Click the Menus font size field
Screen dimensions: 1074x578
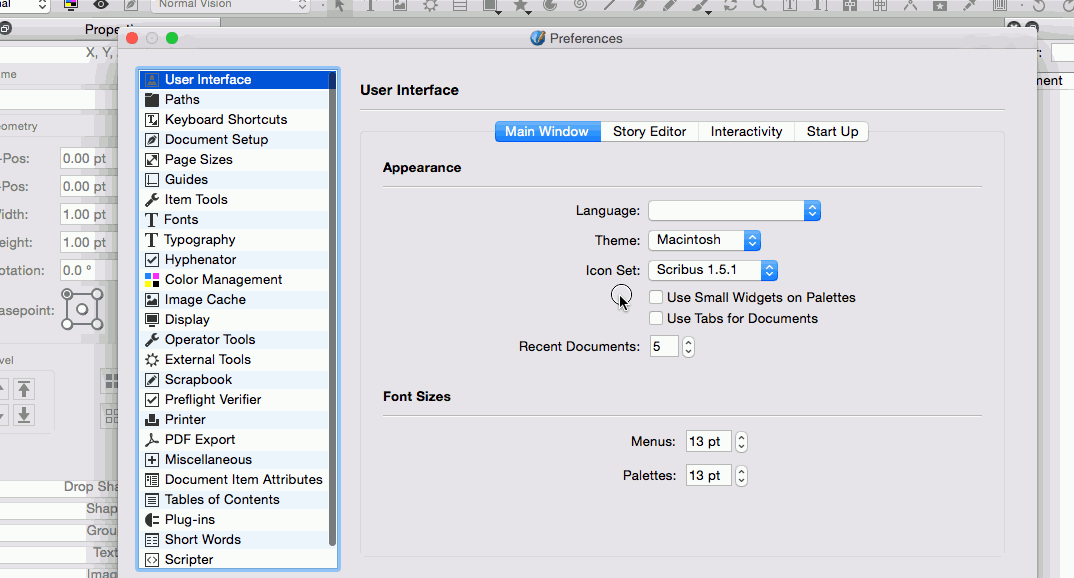coord(708,441)
